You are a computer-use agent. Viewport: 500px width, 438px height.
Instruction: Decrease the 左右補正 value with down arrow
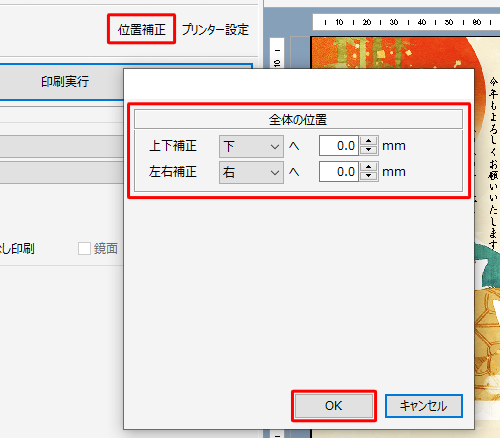pos(369,176)
